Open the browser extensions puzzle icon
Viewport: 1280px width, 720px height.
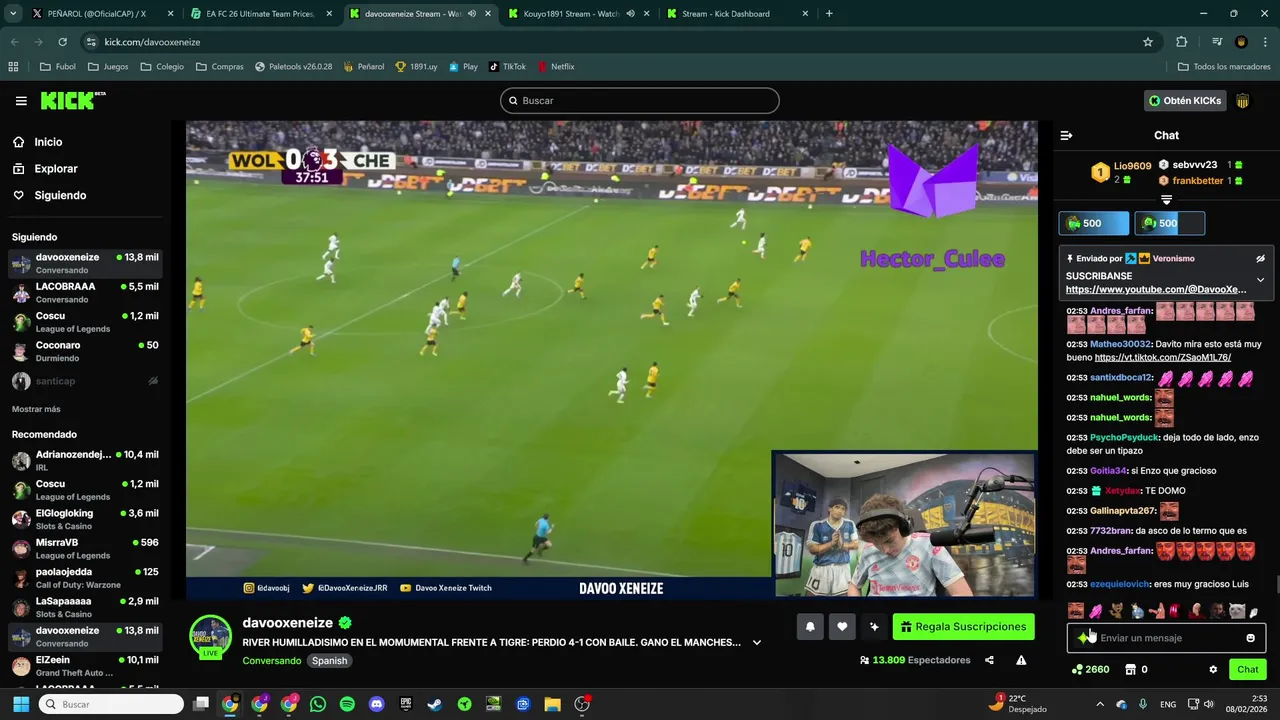click(x=1181, y=42)
